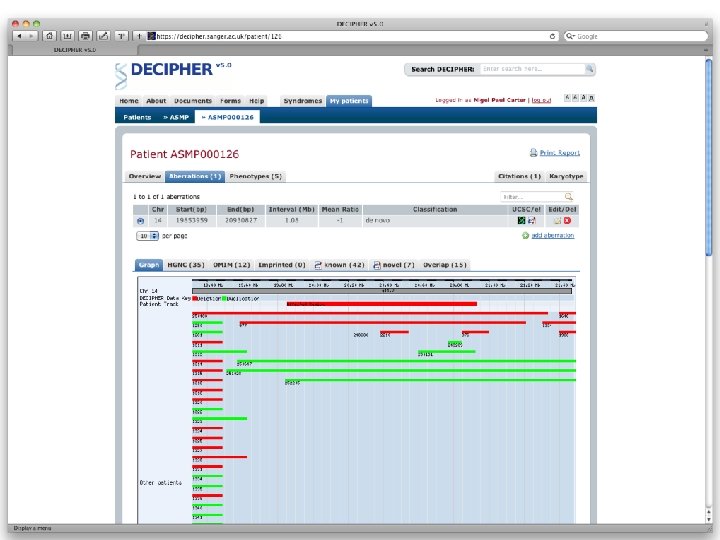The image size is (720, 540).
Task: Open the Help menu item
Action: tap(256, 101)
